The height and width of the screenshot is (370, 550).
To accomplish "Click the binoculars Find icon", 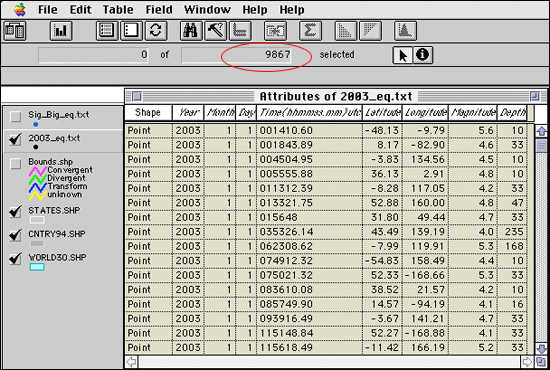I will [x=191, y=31].
